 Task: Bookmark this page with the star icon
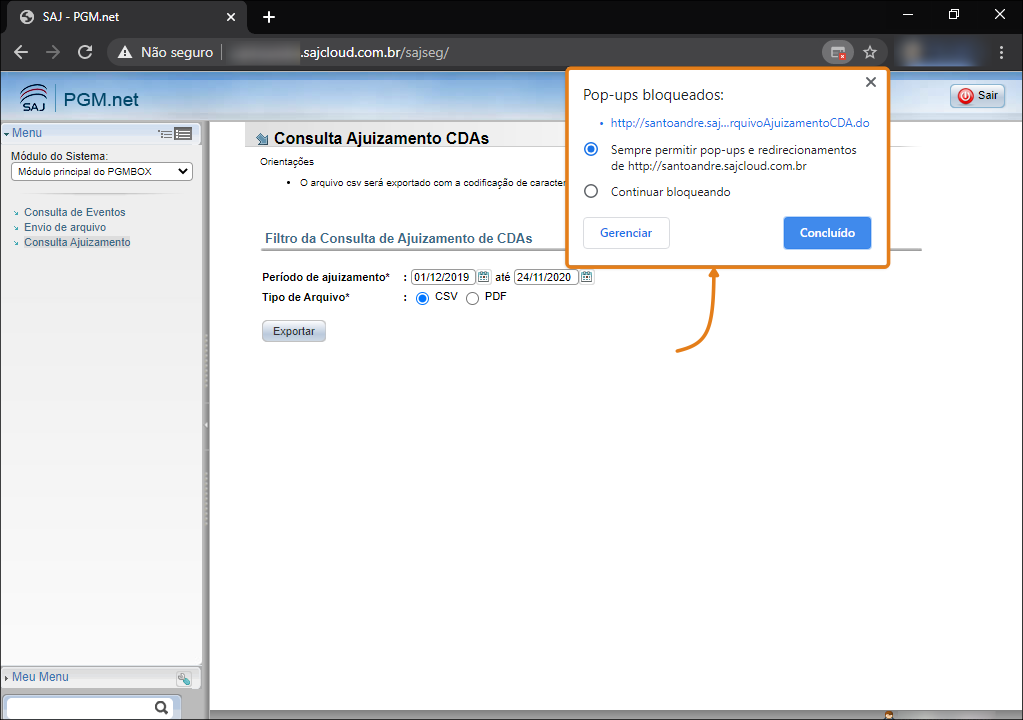[870, 52]
